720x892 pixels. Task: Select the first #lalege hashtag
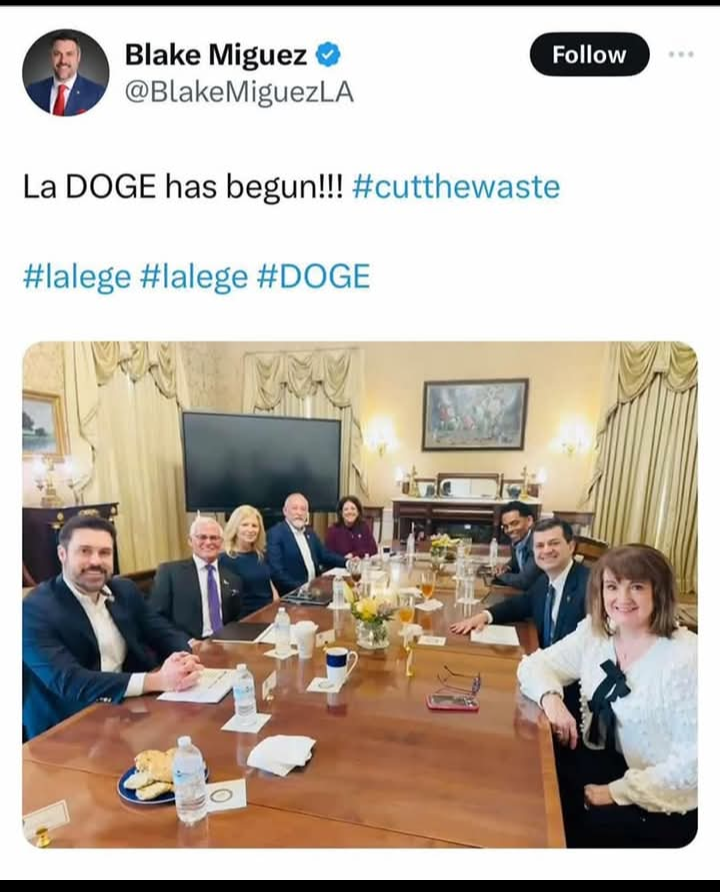click(x=77, y=276)
